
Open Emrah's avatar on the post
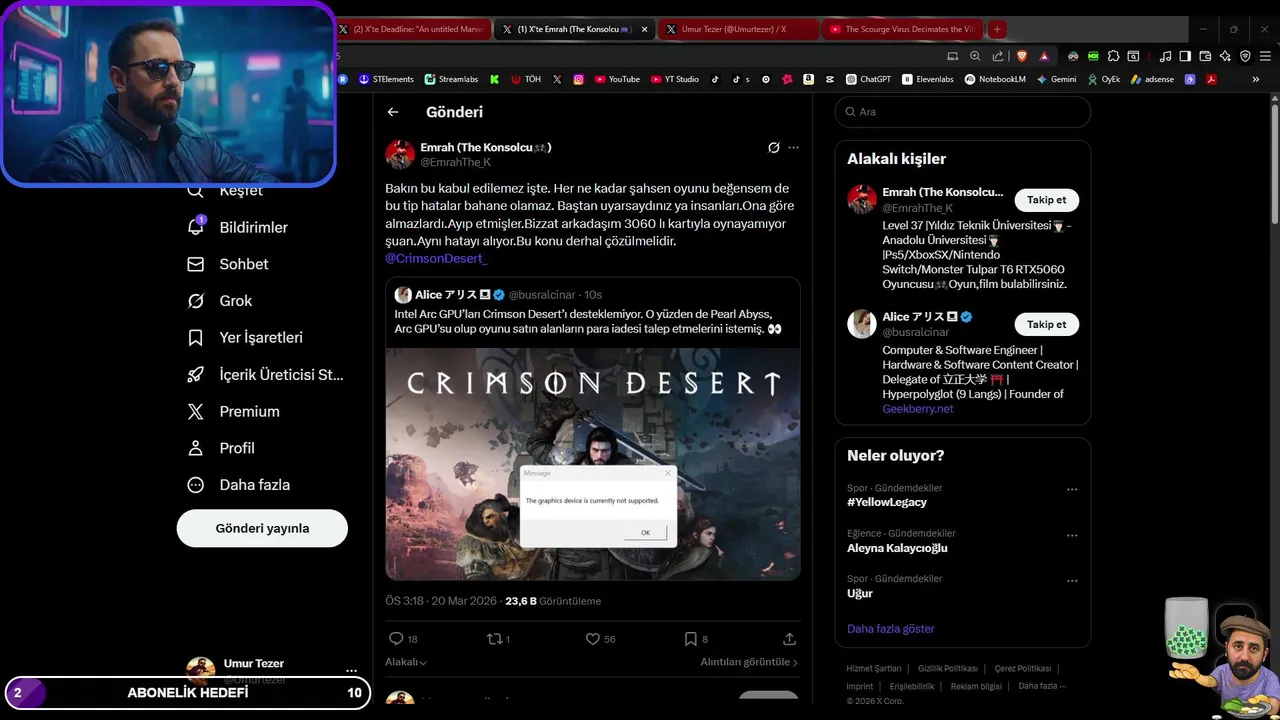400,154
